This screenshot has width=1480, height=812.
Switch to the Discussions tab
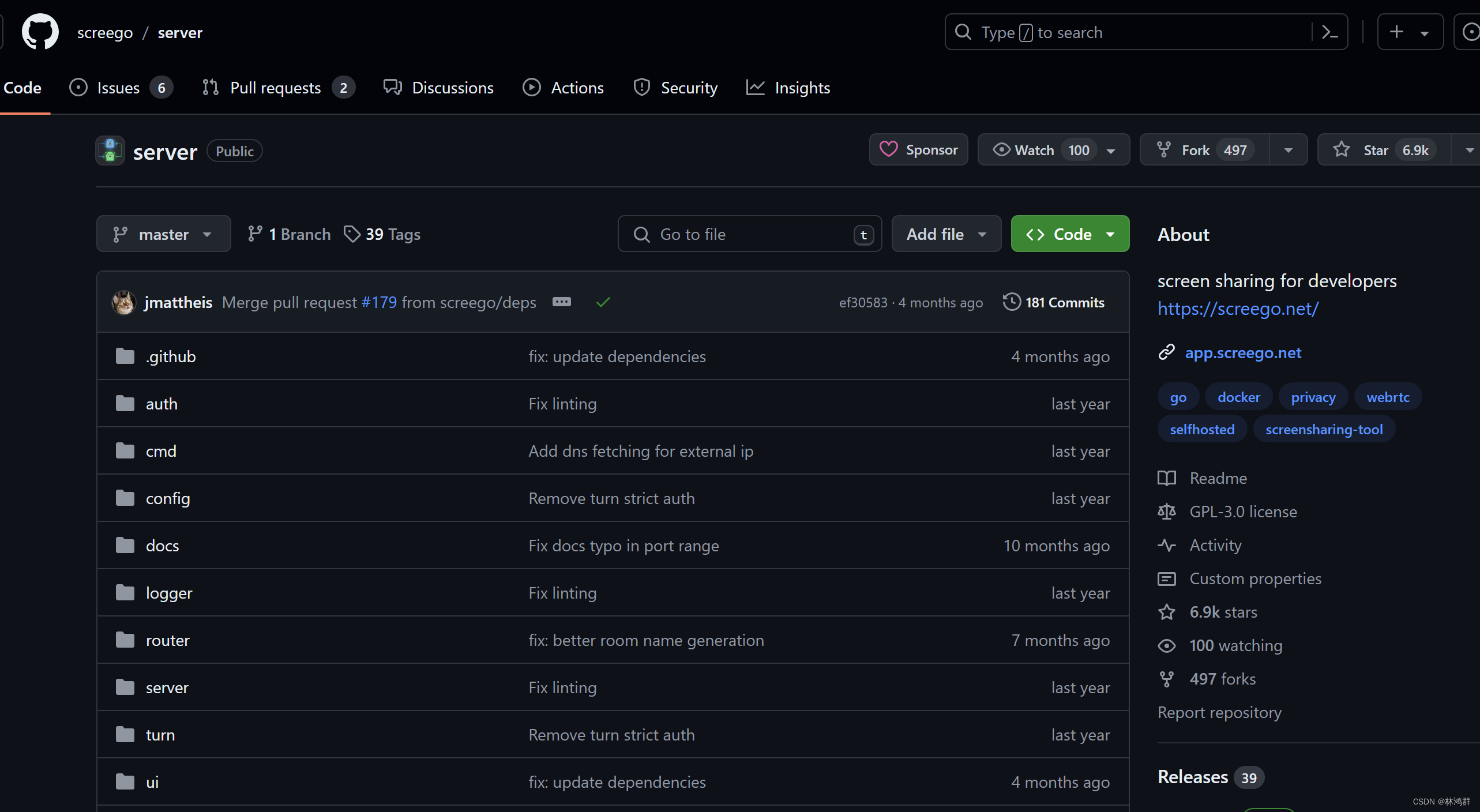click(x=439, y=88)
